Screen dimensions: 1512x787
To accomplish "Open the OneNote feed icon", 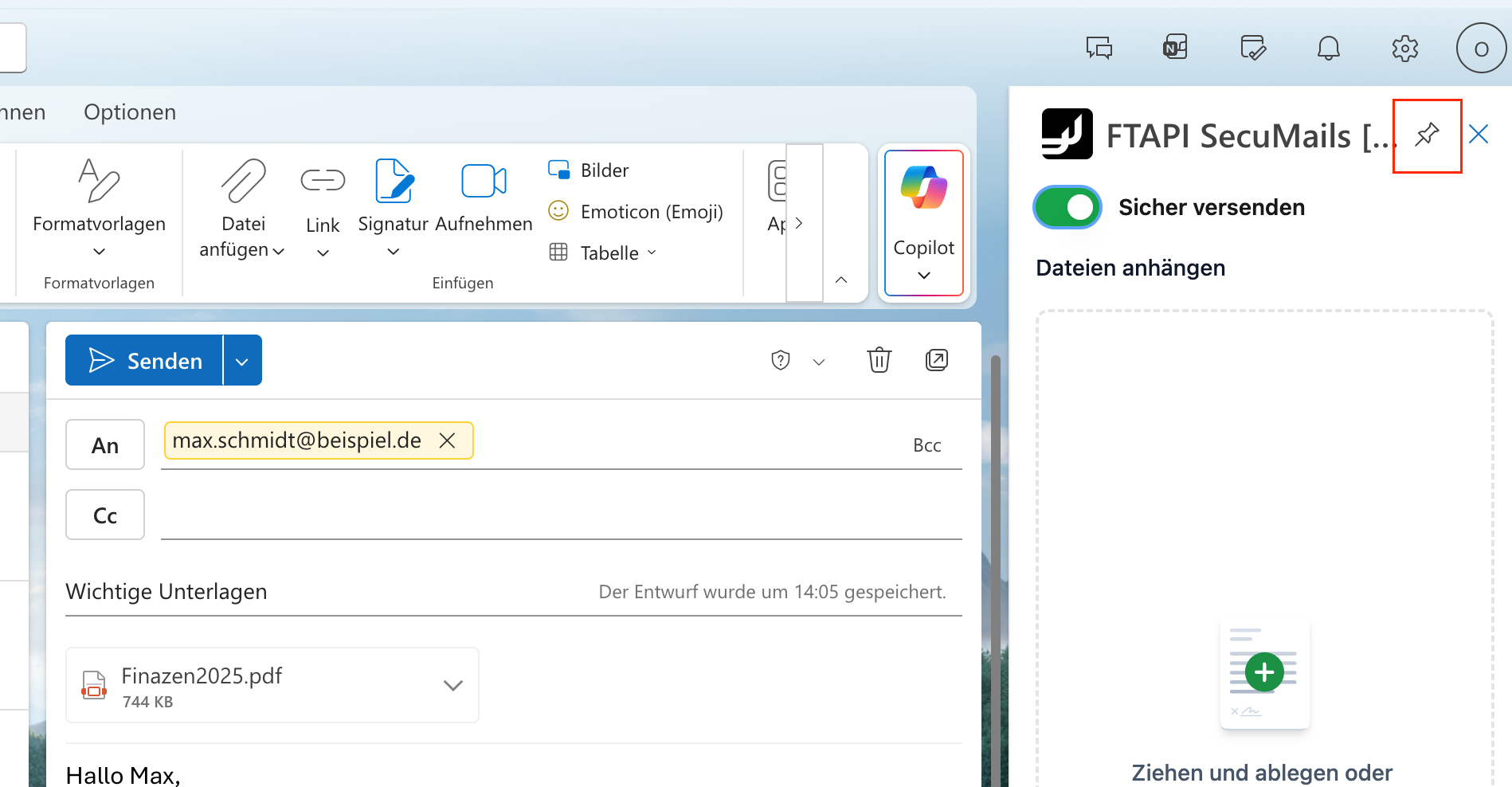I will tap(1175, 48).
